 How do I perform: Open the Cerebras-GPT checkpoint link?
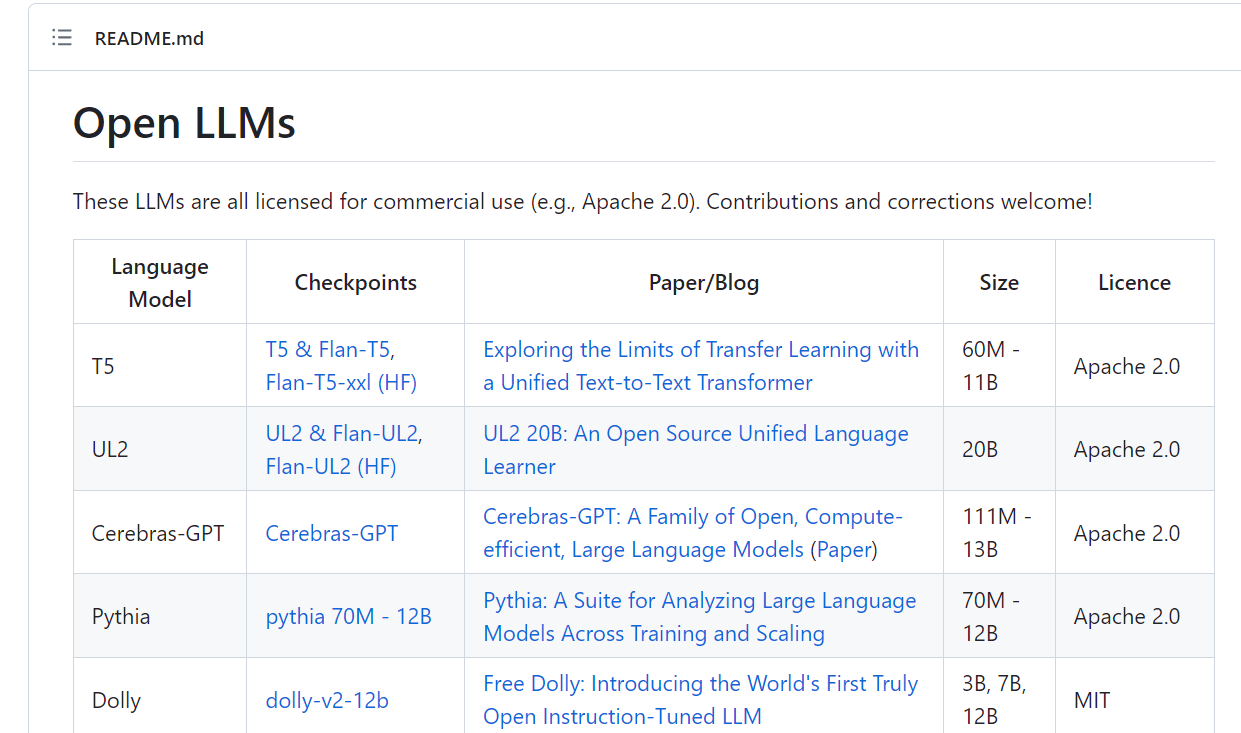pyautogui.click(x=331, y=533)
